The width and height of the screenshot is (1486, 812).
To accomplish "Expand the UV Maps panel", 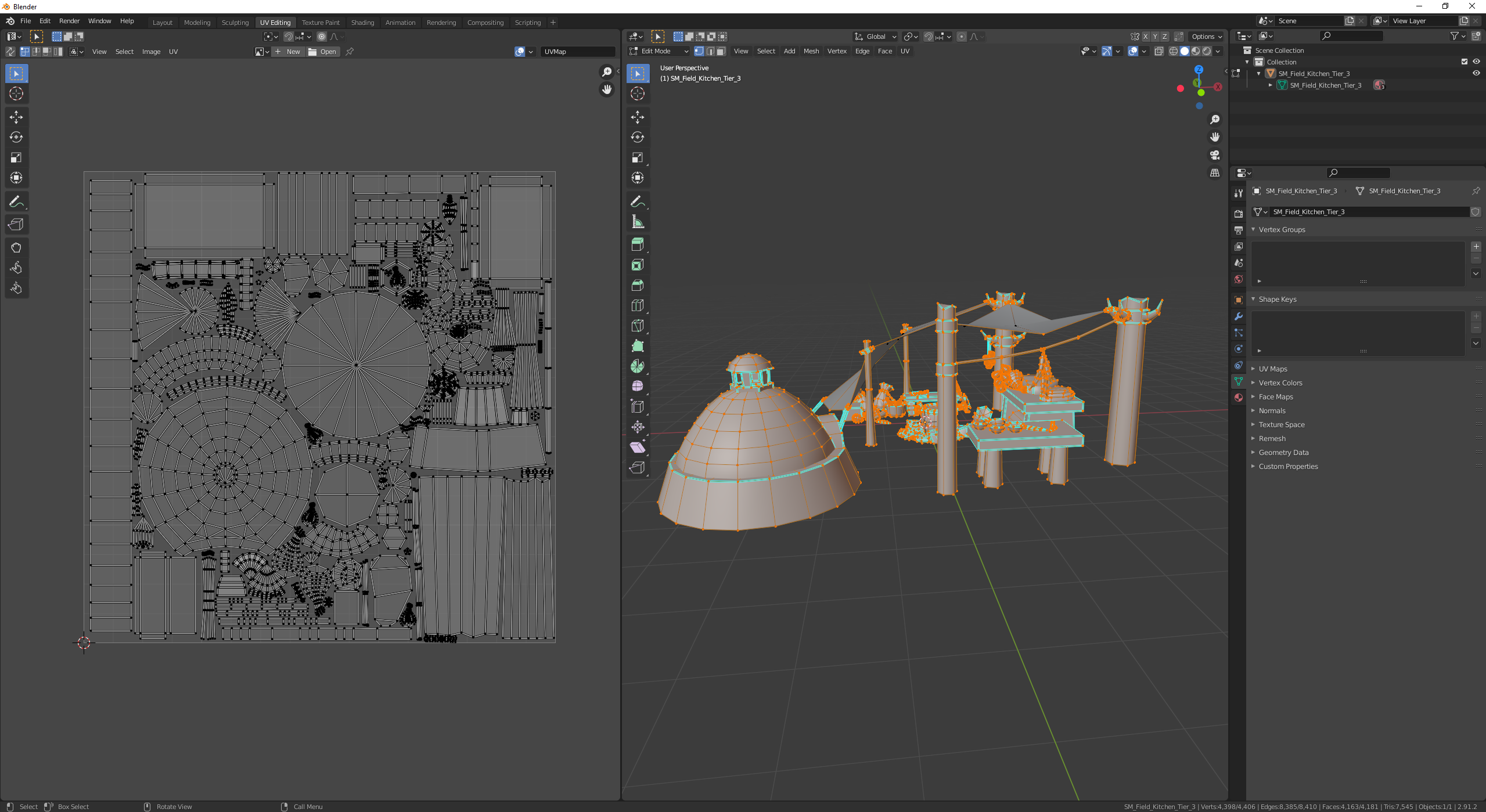I will (1273, 369).
